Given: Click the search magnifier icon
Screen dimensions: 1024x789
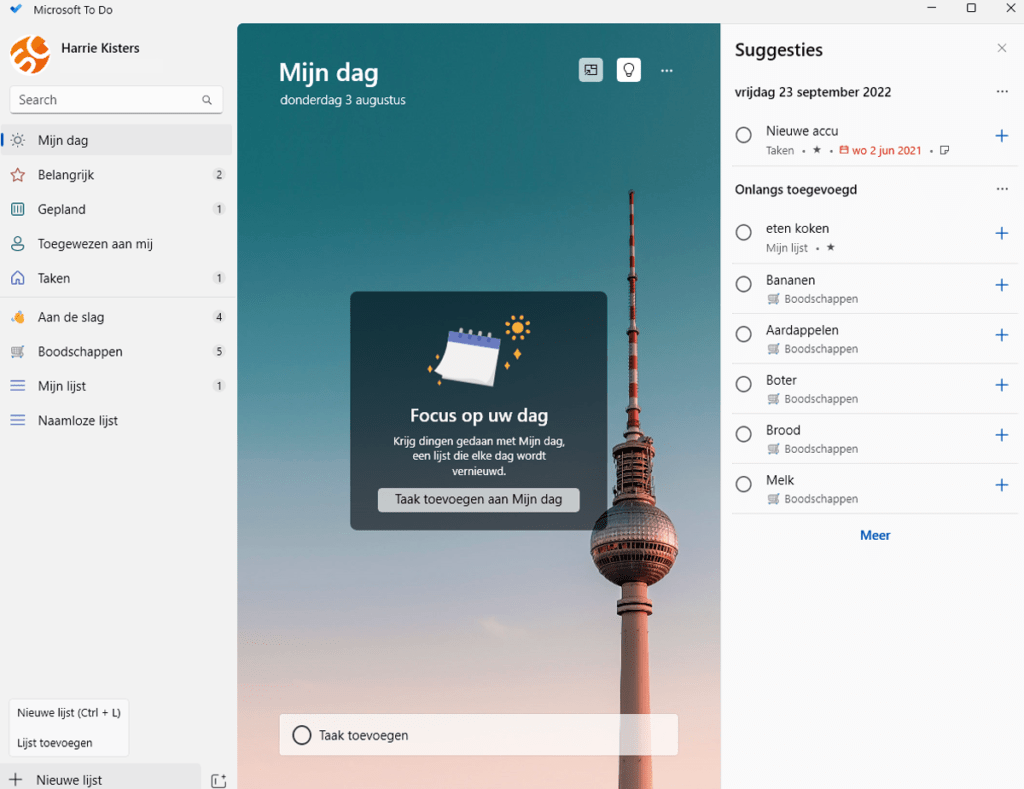Looking at the screenshot, I should (x=207, y=100).
